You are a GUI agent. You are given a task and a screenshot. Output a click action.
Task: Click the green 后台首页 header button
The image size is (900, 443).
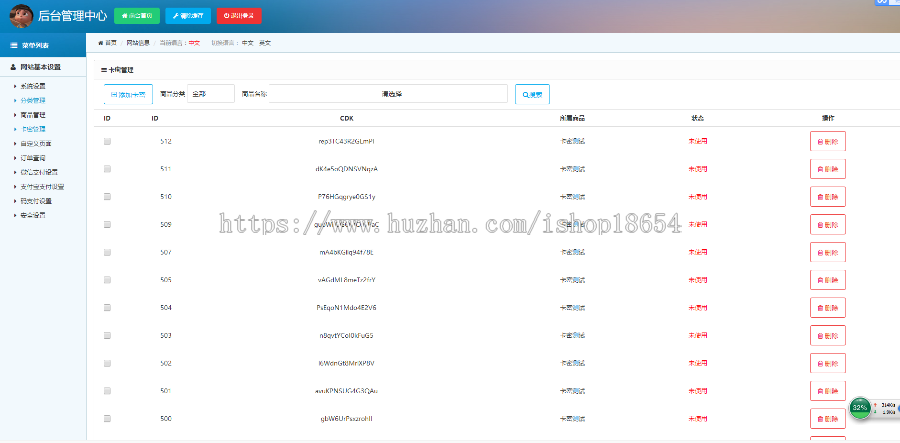(x=137, y=16)
